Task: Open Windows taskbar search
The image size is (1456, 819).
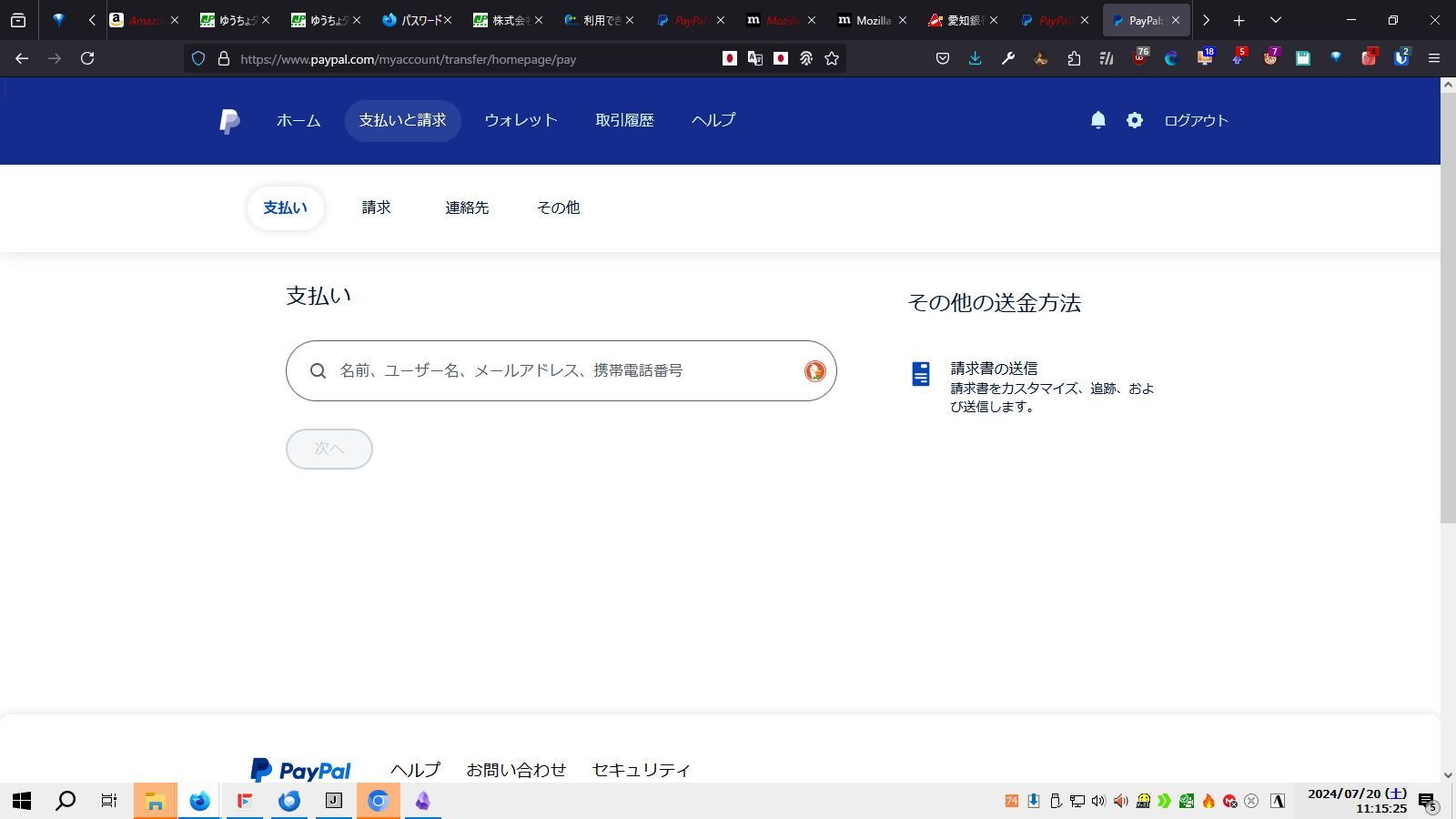Action: 66,801
